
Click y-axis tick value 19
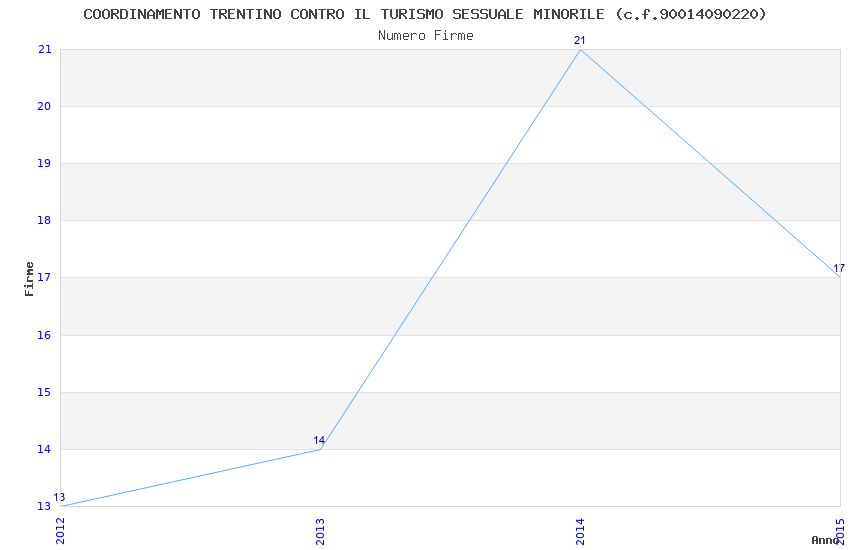[x=44, y=163]
